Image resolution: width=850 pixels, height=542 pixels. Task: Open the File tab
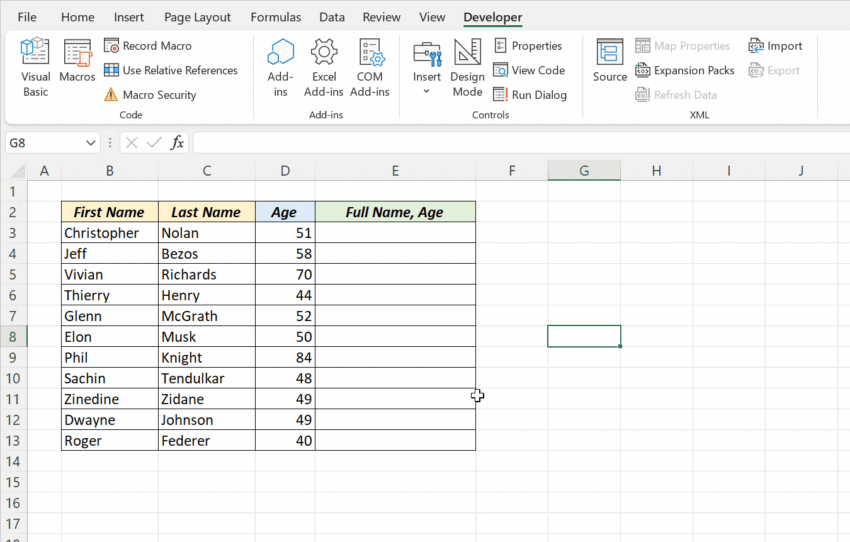27,17
